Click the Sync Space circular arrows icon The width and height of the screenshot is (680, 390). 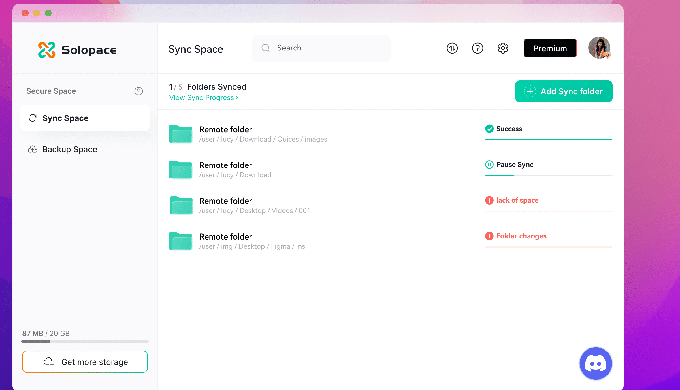[x=33, y=118]
